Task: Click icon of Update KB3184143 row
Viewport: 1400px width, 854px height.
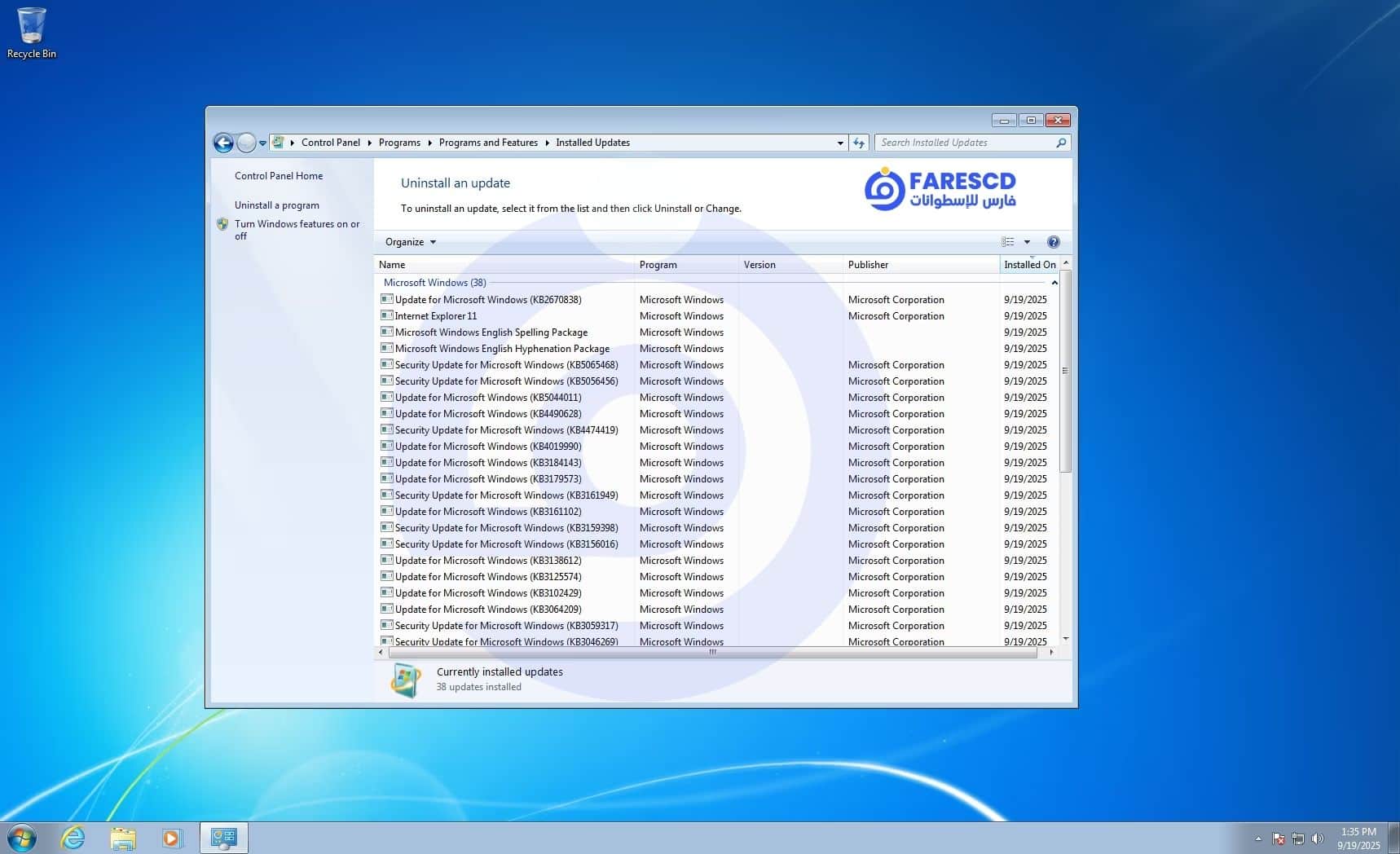Action: 387,462
